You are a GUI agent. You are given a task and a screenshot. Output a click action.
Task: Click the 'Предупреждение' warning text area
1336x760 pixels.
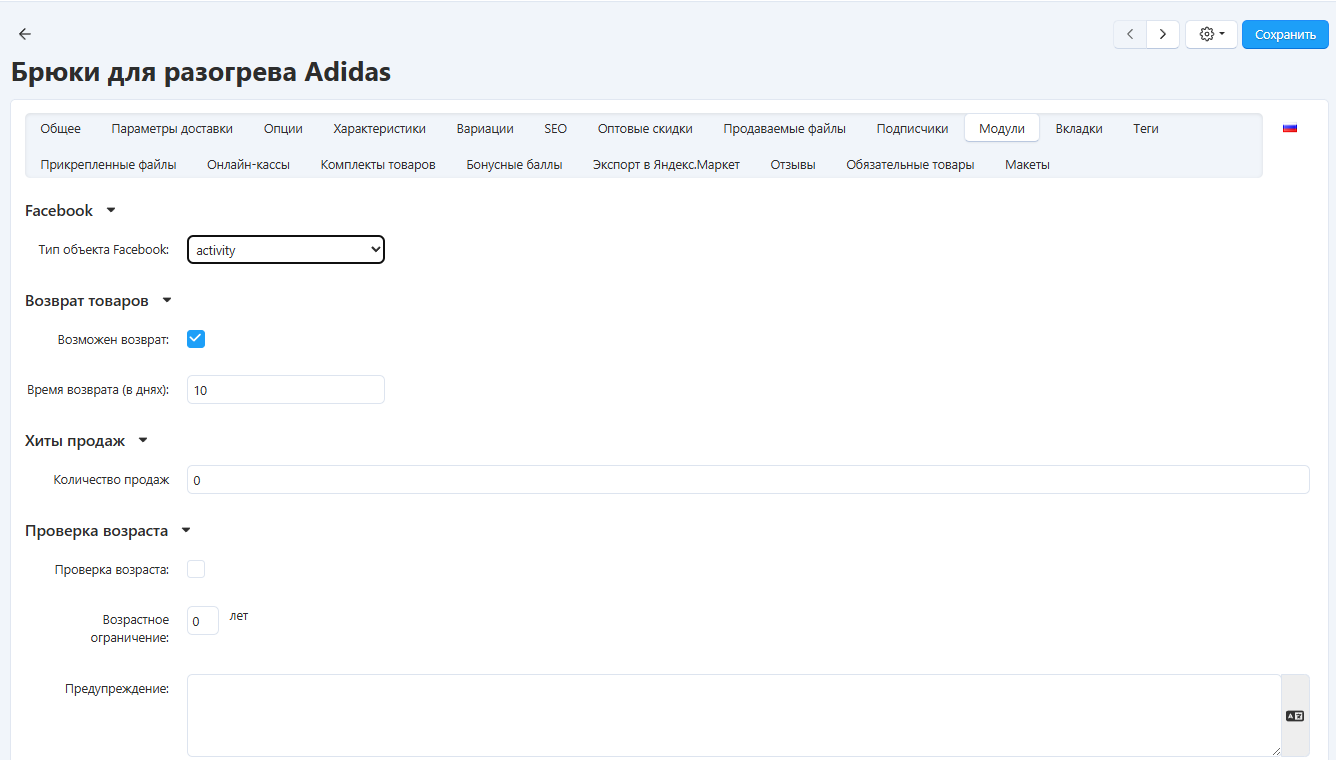(733, 715)
